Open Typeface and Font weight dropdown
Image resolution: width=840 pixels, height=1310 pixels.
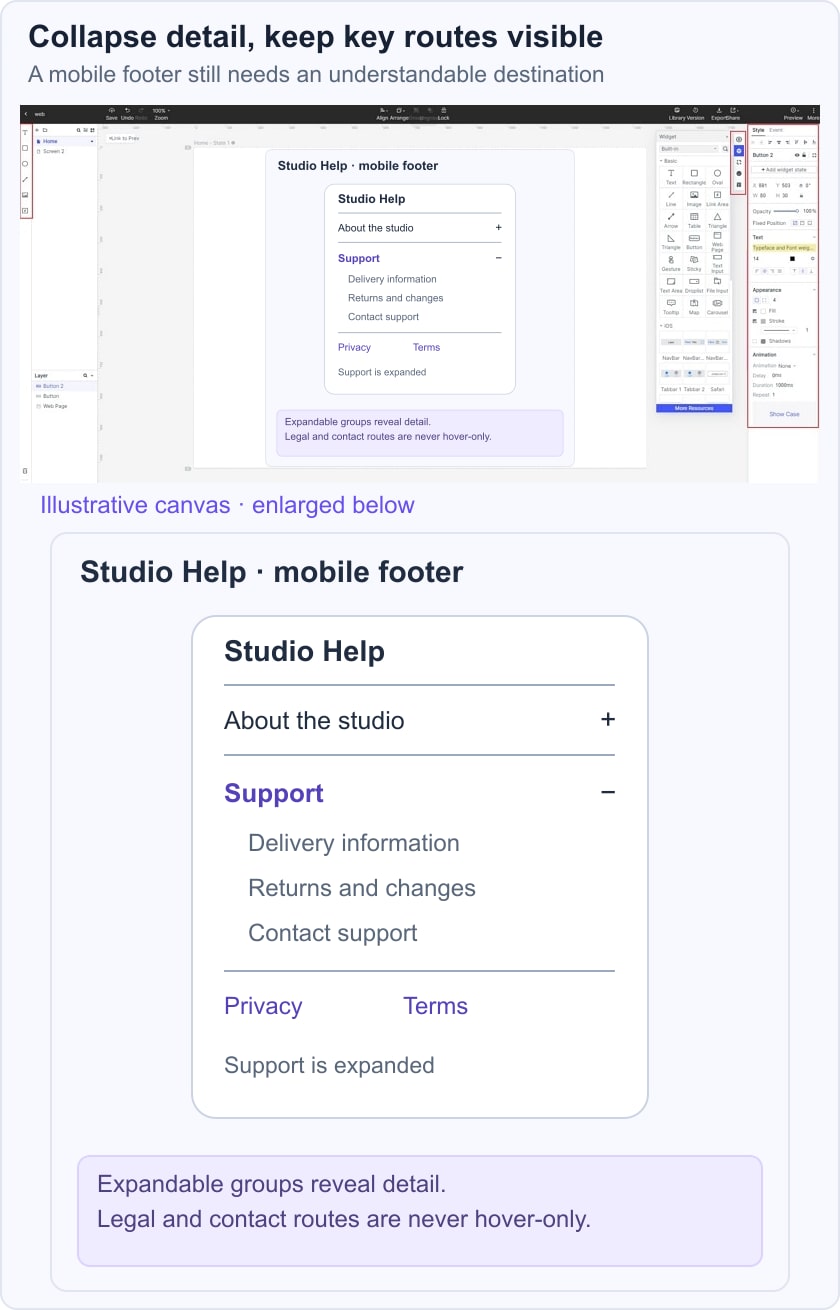(784, 248)
